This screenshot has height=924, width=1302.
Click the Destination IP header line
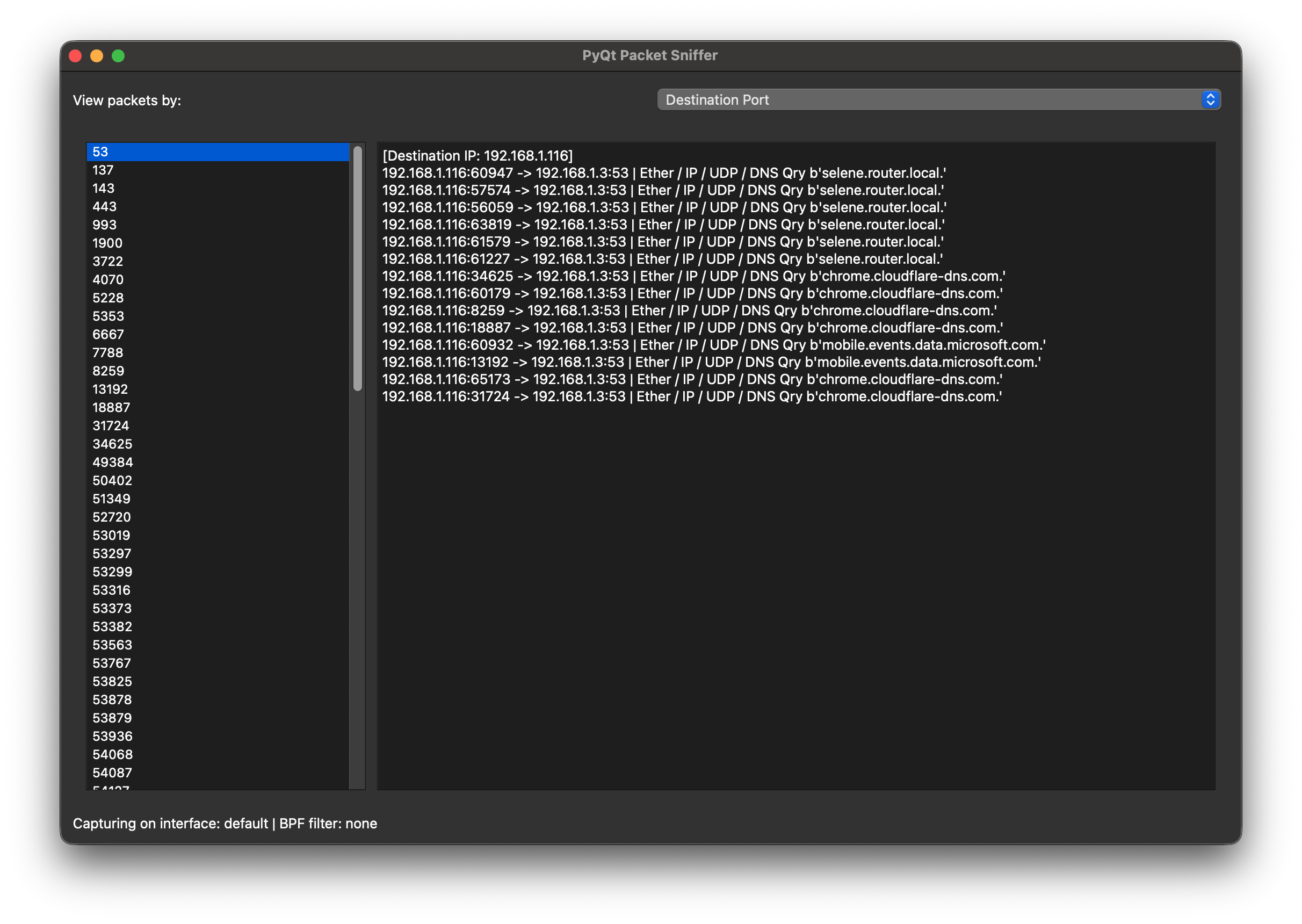pos(477,156)
